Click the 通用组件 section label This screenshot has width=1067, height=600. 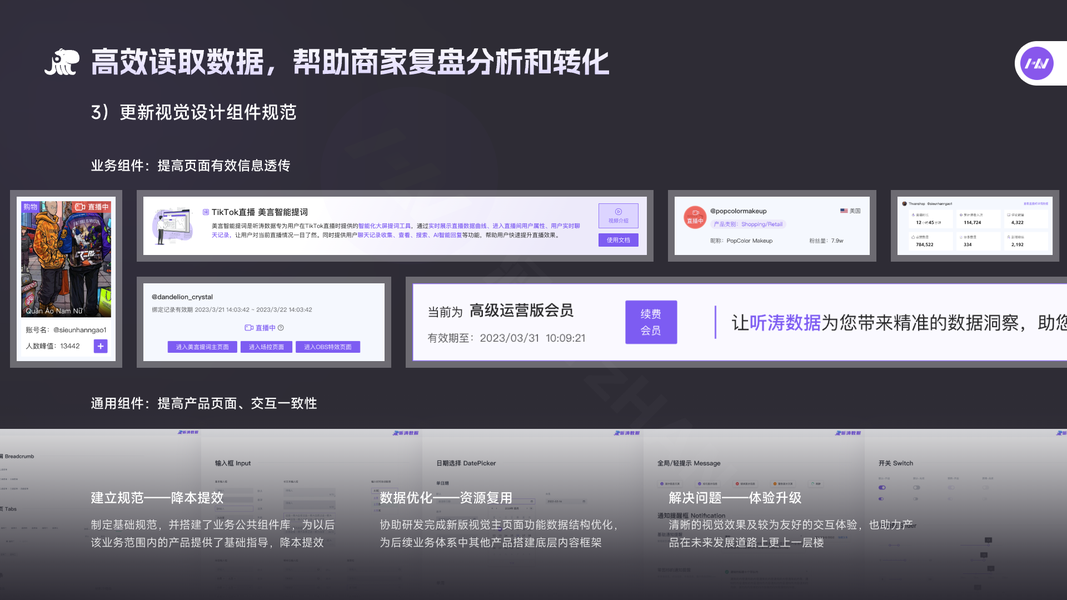click(204, 403)
